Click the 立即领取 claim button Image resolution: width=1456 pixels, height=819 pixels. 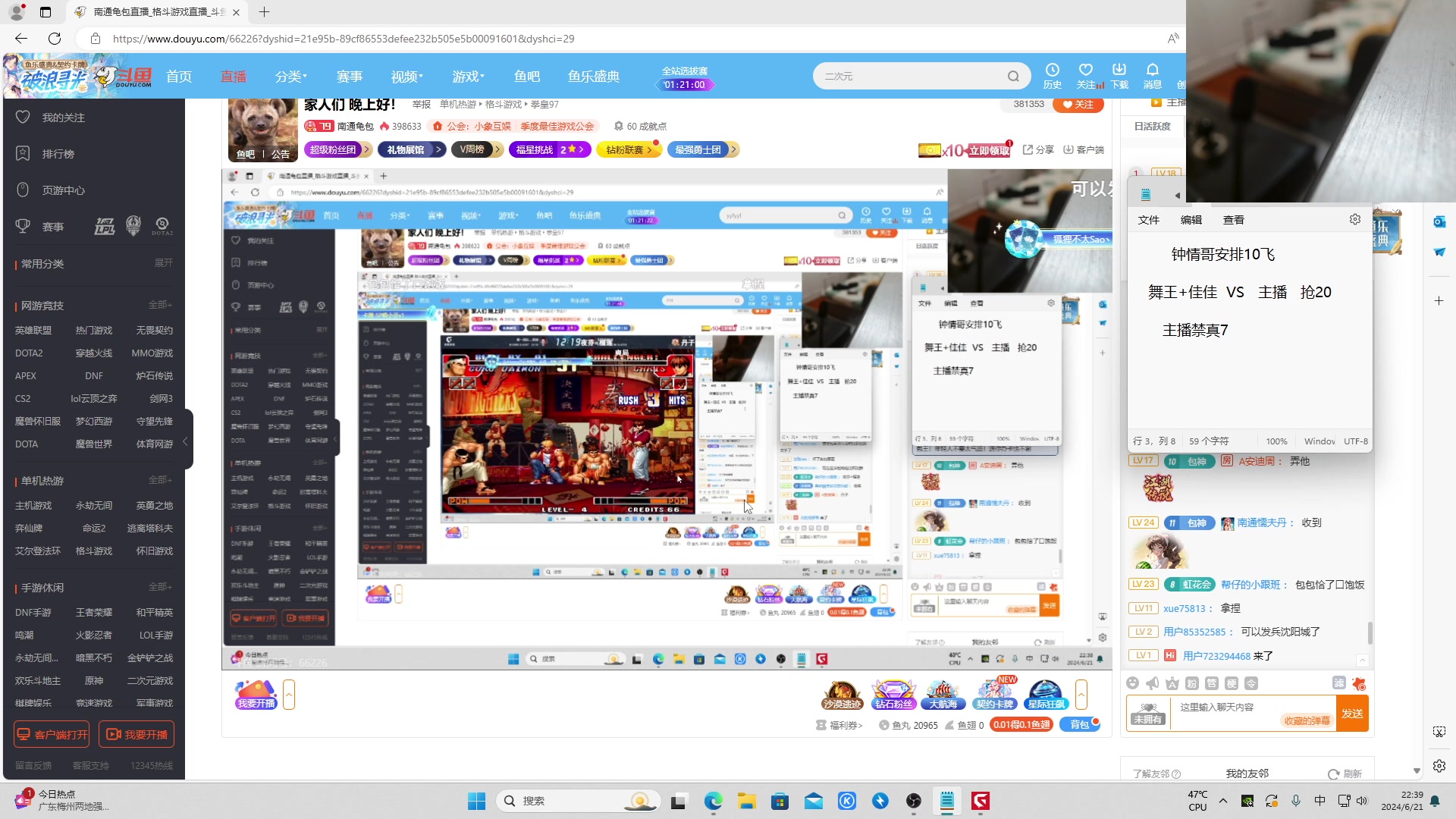(989, 150)
